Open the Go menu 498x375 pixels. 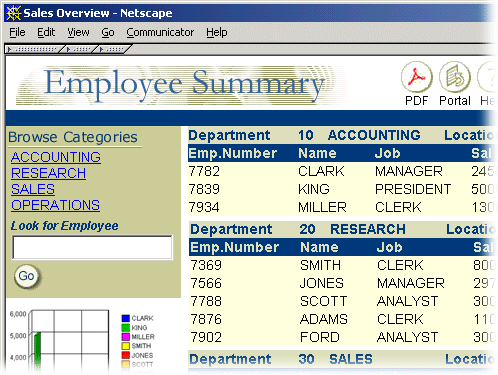point(108,32)
